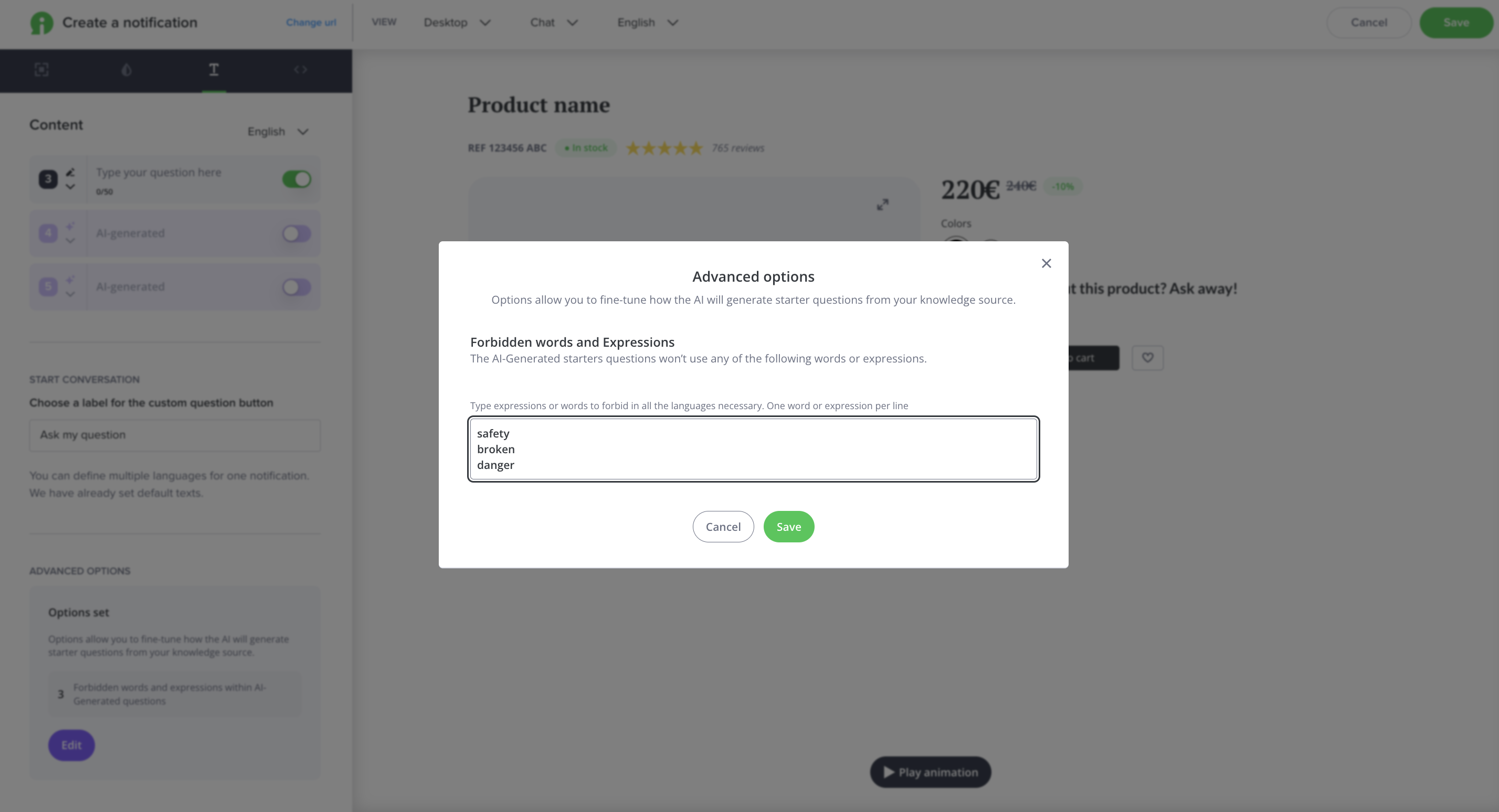Select the text content tab icon
The width and height of the screenshot is (1499, 812).
214,70
